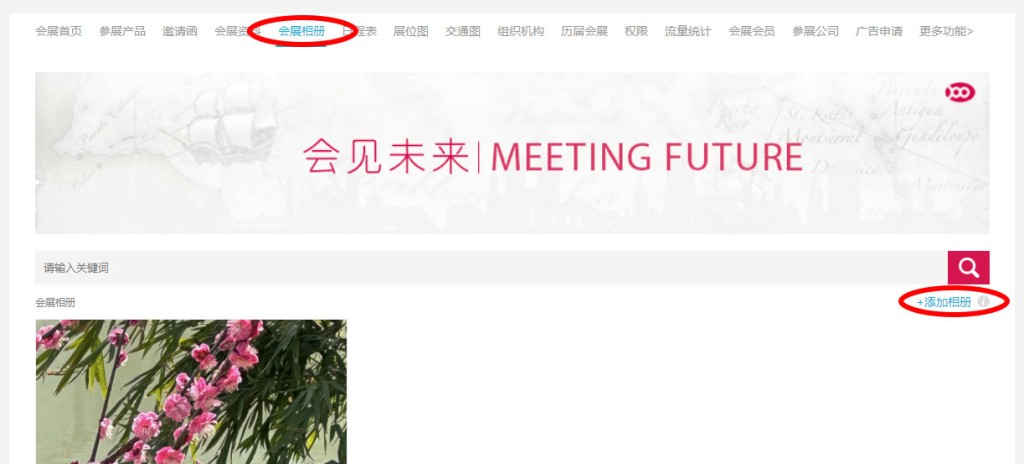Click the info icon beside 添加相册

pos(983,302)
